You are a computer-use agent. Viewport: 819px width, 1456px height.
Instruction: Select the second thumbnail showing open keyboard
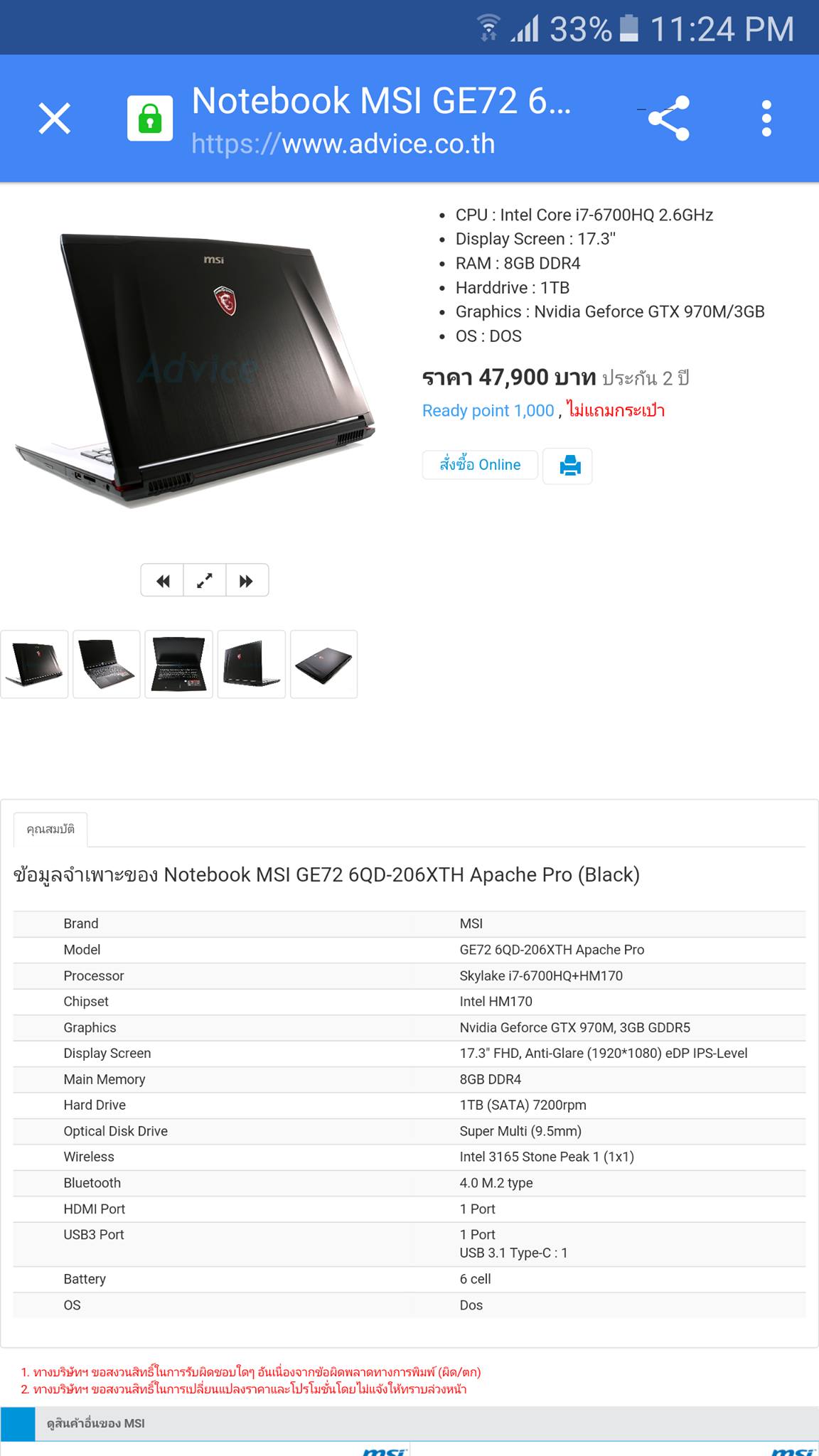click(x=107, y=664)
